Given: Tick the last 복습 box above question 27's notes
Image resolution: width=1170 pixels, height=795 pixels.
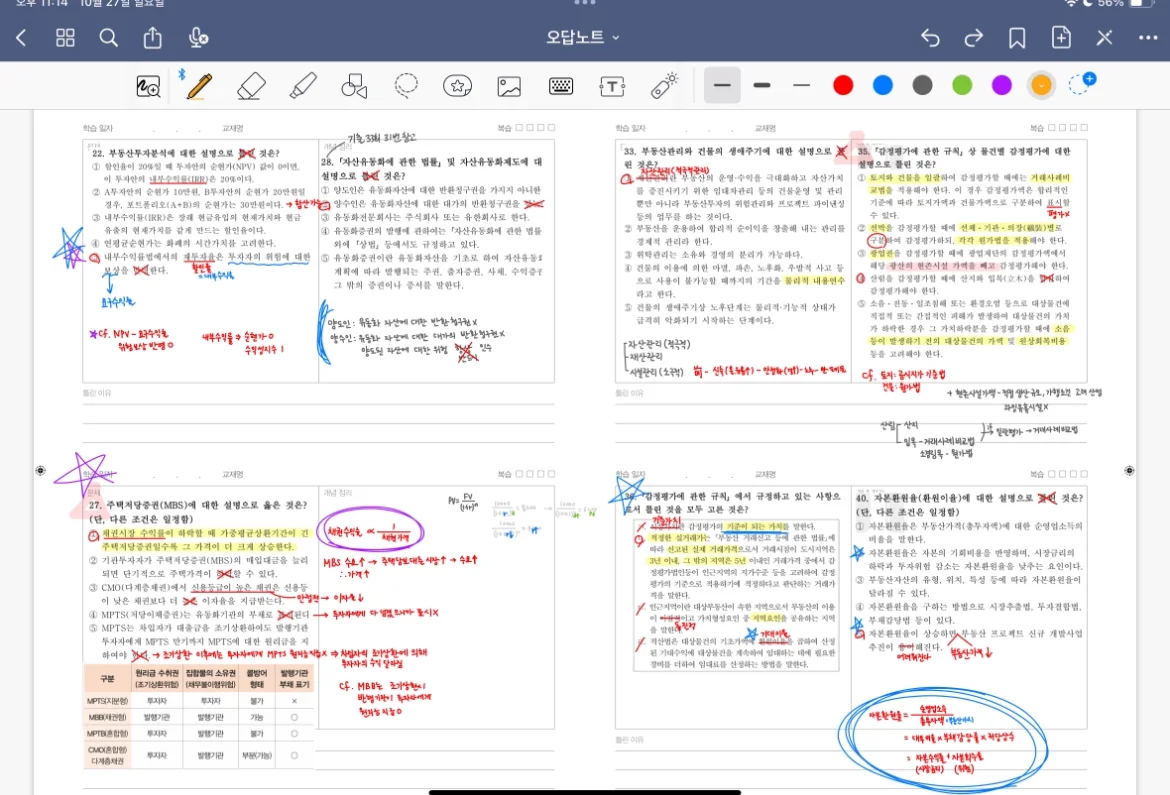Looking at the screenshot, I should [x=551, y=473].
